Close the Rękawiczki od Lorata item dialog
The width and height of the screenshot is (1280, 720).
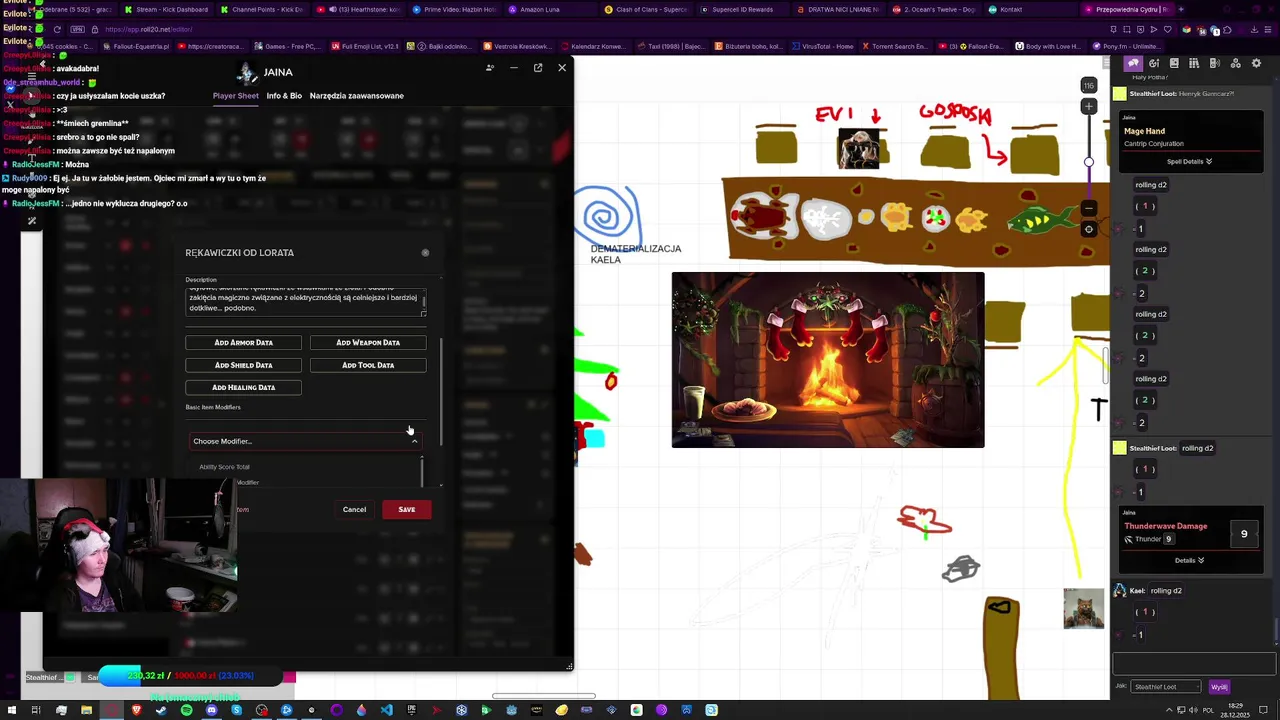(425, 253)
